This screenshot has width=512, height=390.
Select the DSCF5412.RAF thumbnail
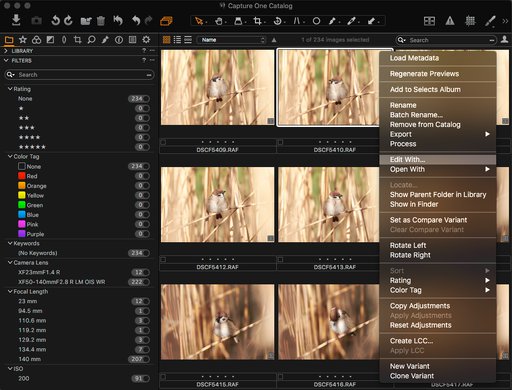point(217,204)
